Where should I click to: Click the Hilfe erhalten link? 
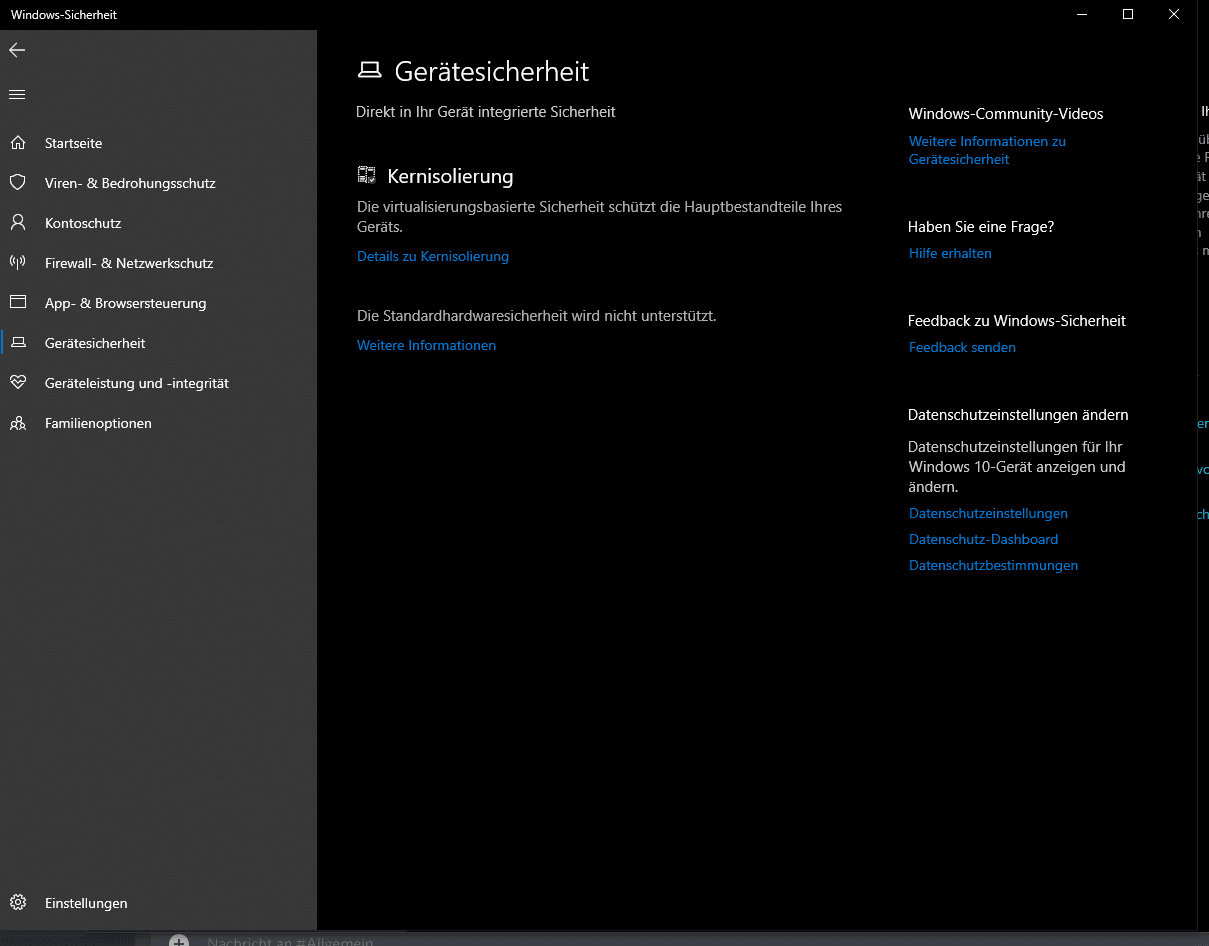coord(950,254)
